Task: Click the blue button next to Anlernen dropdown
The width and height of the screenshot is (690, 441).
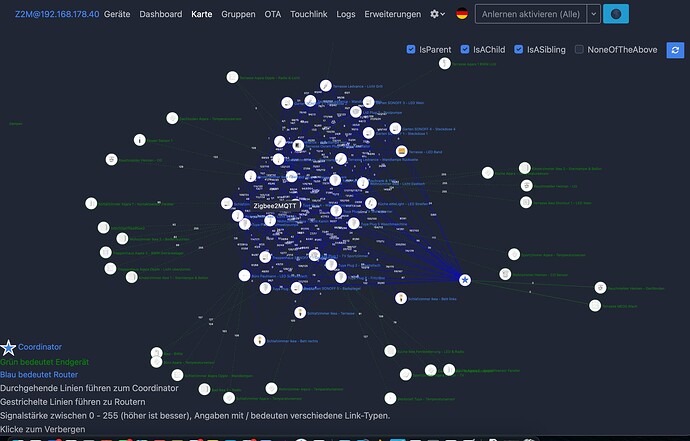Action: pyautogui.click(x=616, y=14)
